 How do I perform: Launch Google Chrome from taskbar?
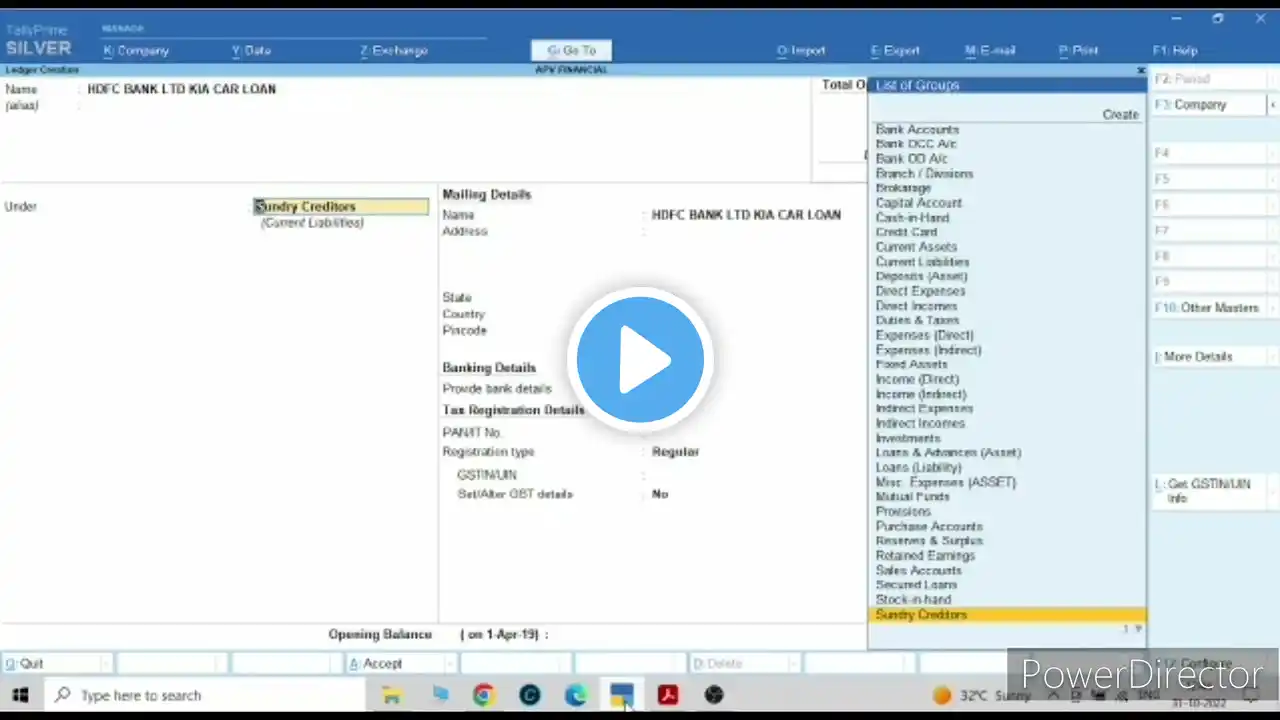[x=483, y=695]
